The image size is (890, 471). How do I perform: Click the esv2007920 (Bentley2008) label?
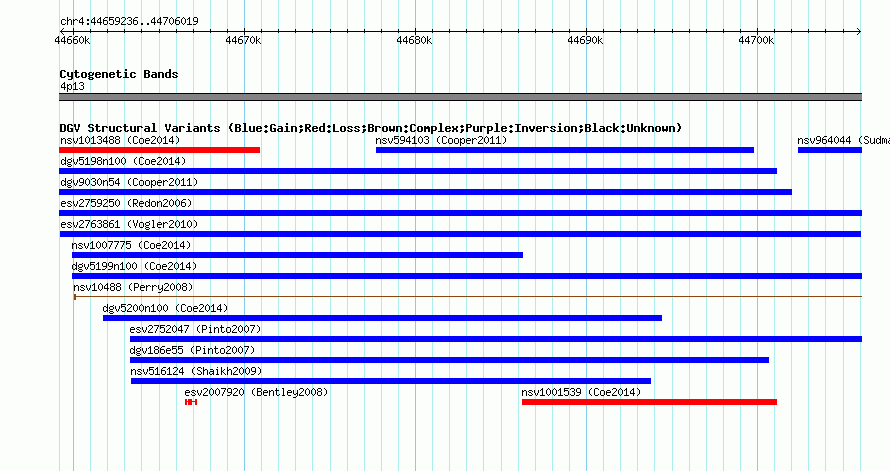point(256,392)
